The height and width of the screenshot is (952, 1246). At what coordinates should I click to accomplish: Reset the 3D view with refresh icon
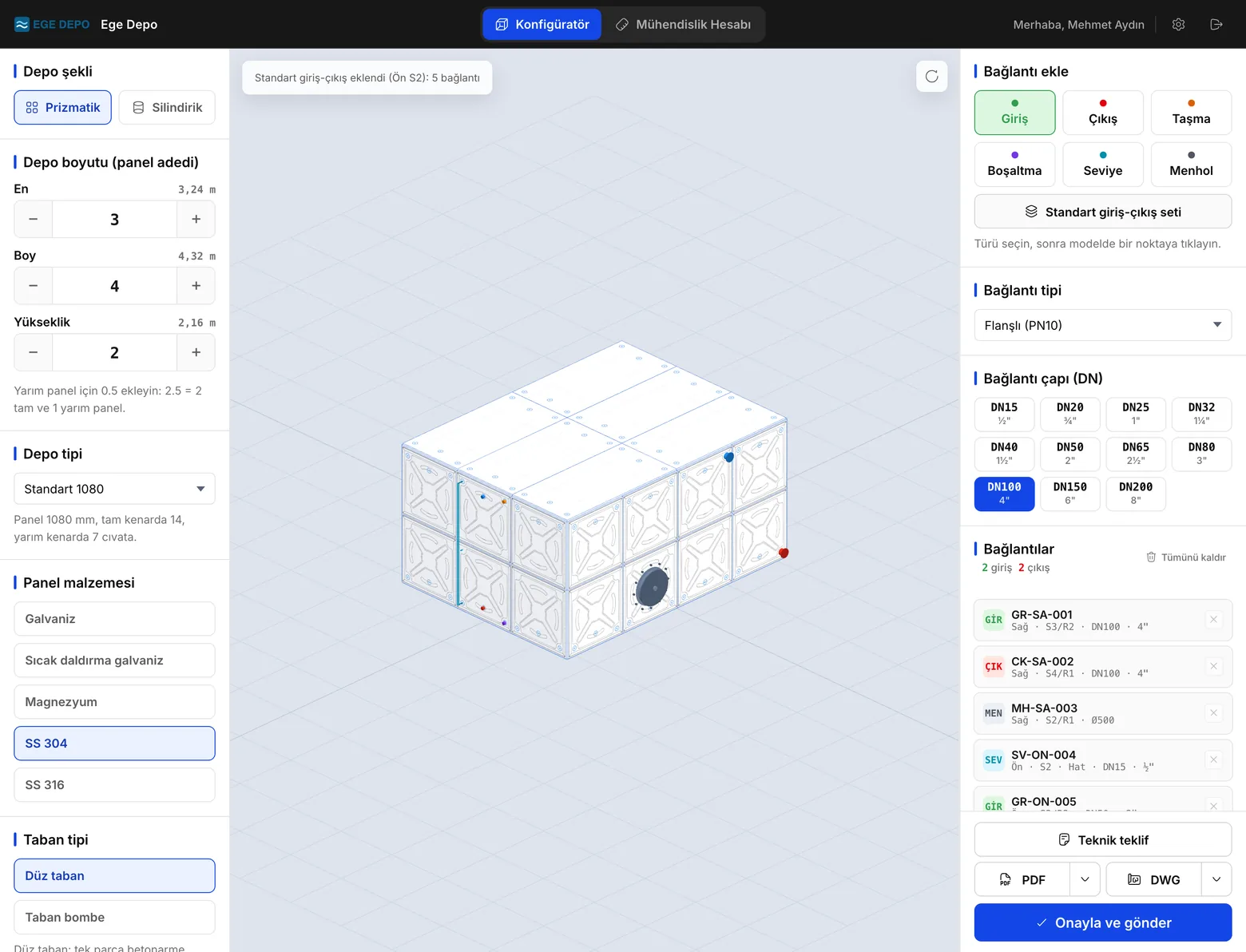click(931, 77)
